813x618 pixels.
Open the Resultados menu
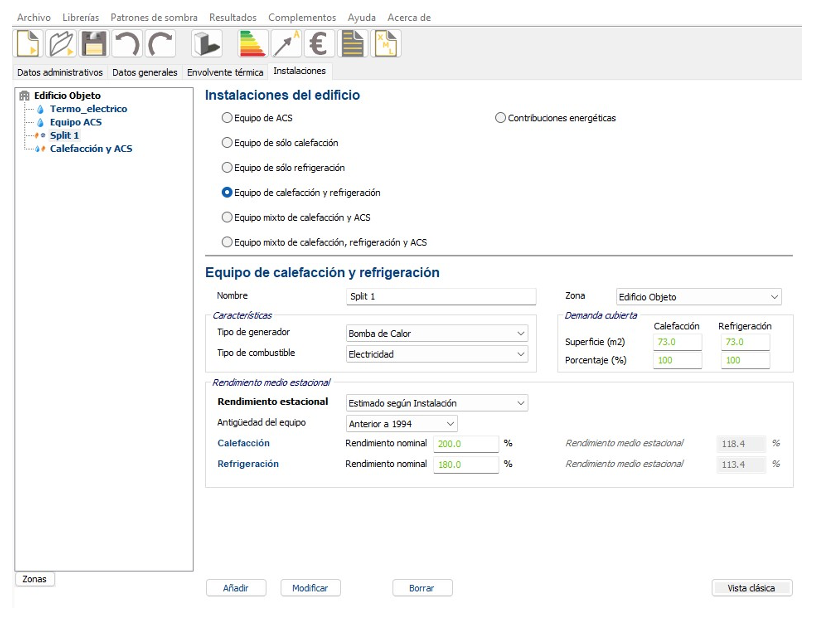click(x=232, y=18)
